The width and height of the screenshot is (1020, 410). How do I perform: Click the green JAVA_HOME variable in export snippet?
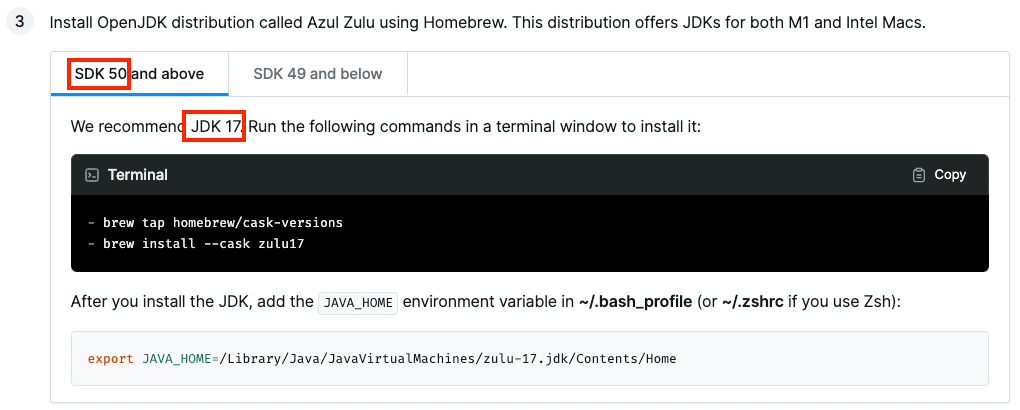coord(177,359)
